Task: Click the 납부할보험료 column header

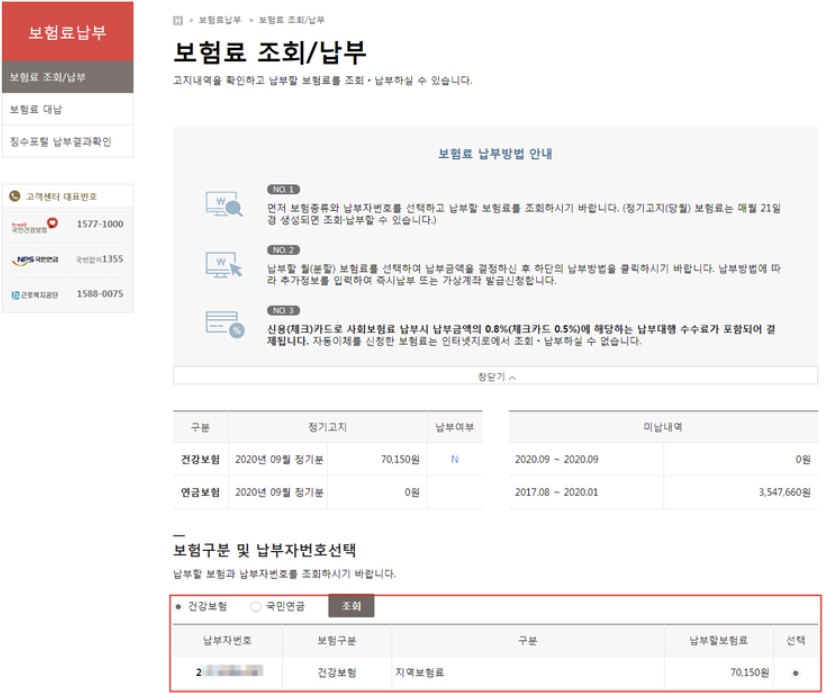Action: coord(718,640)
